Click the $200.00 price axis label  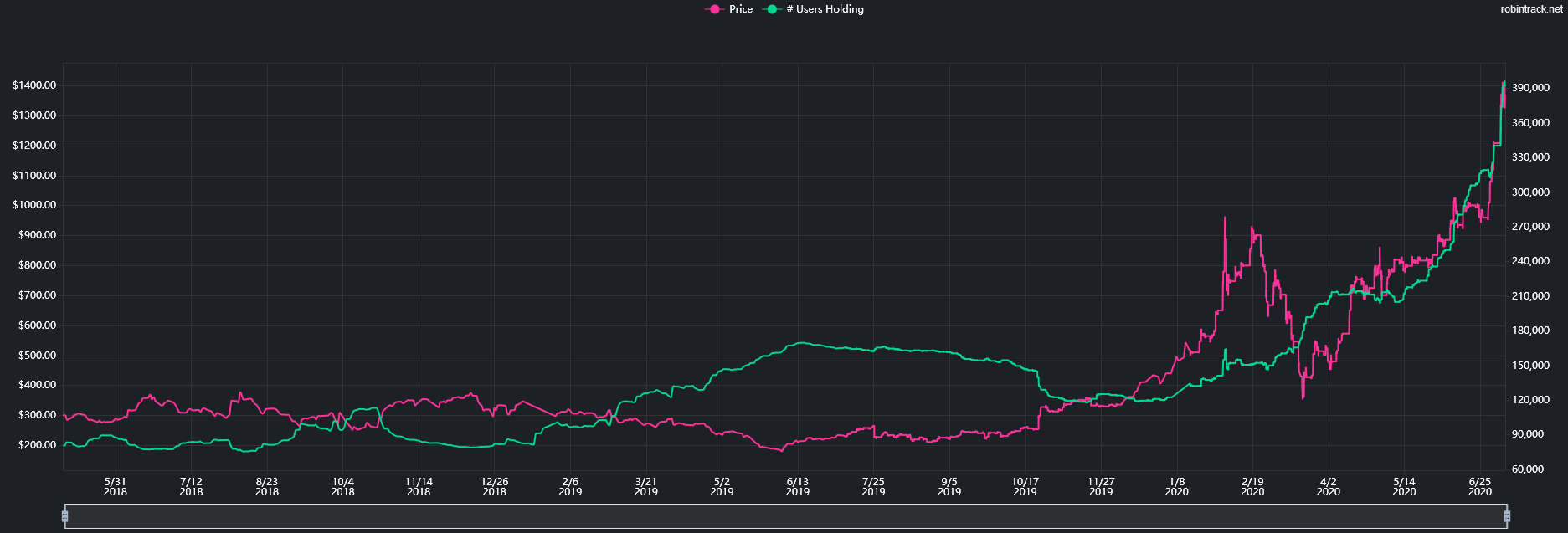coord(34,445)
